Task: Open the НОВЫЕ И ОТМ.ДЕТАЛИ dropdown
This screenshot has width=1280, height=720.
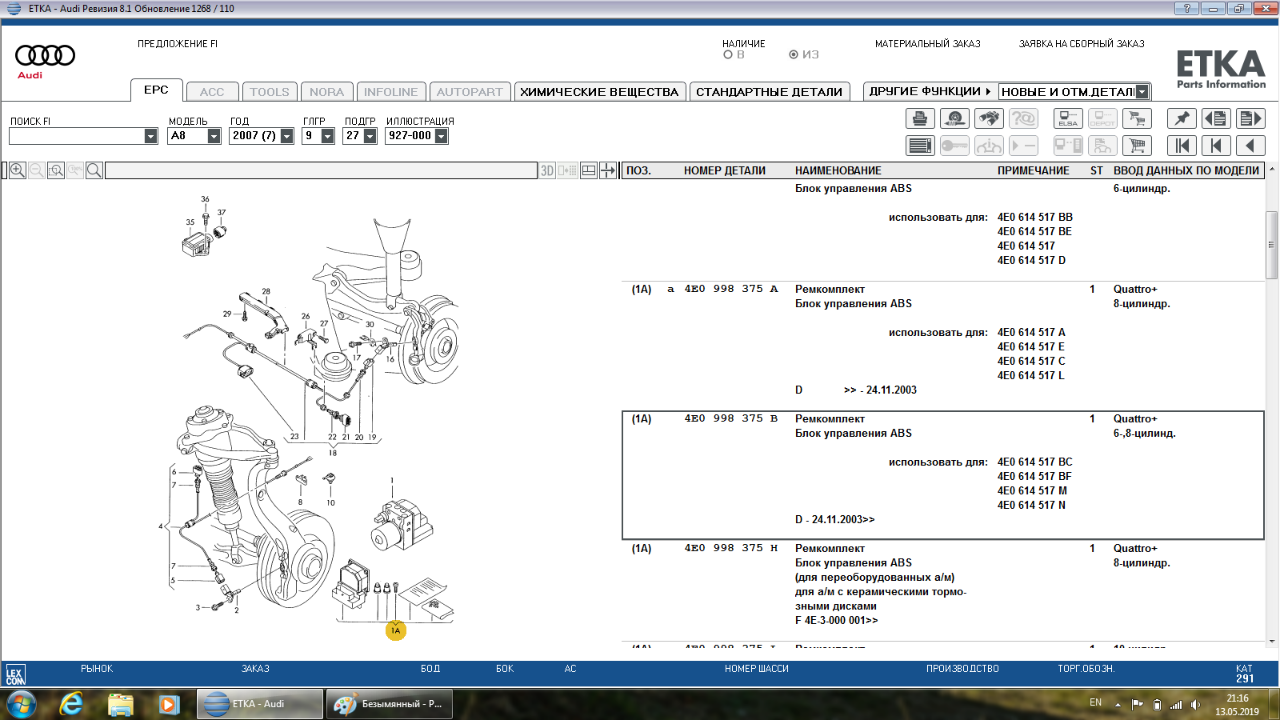Action: [x=1142, y=92]
